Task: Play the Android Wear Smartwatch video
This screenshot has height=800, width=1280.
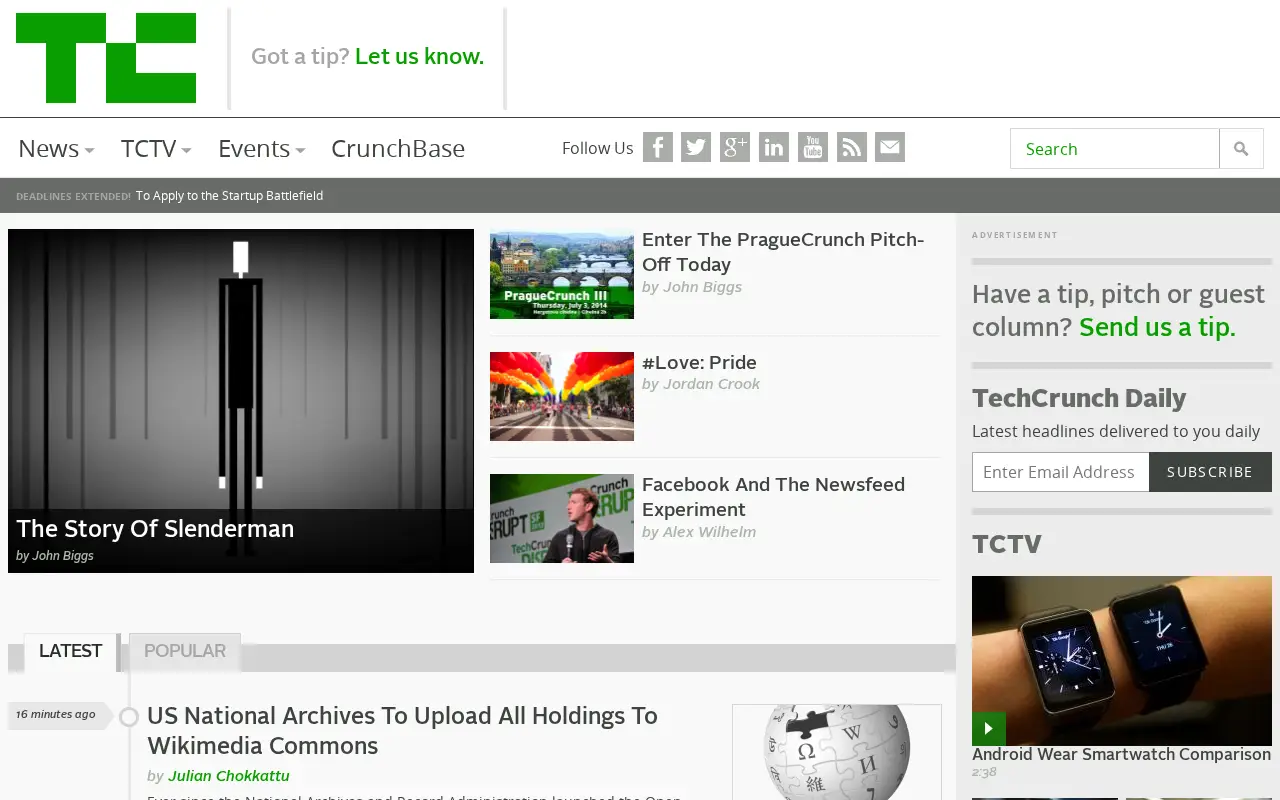Action: [x=989, y=728]
